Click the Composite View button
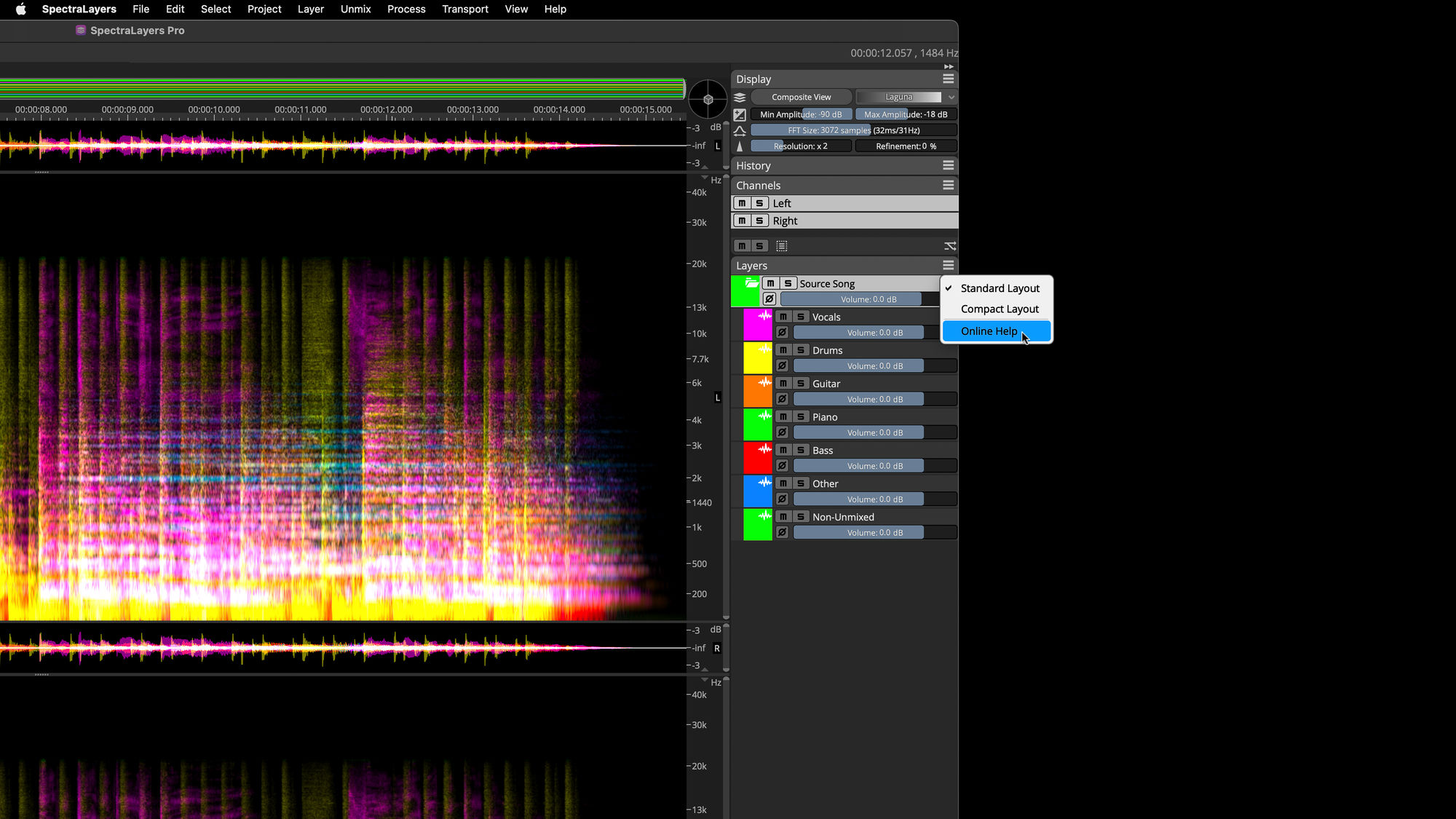This screenshot has height=819, width=1456. click(800, 96)
